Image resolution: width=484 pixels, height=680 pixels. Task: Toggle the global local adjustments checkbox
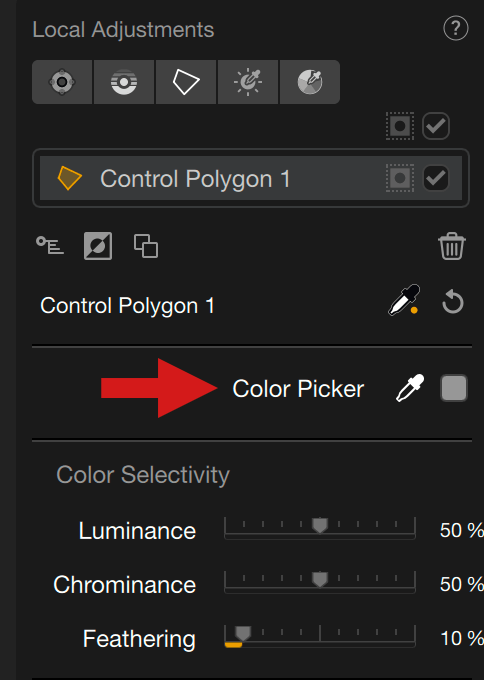point(436,126)
